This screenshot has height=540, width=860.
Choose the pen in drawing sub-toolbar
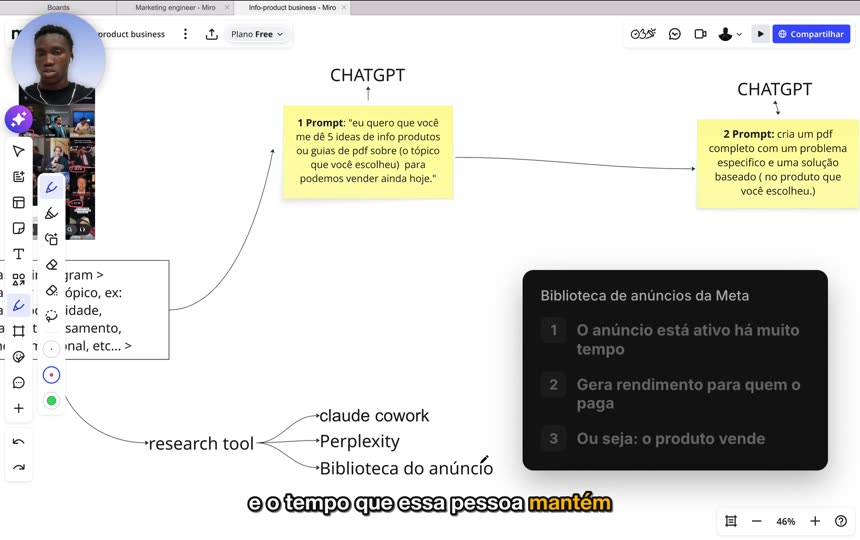tap(52, 187)
